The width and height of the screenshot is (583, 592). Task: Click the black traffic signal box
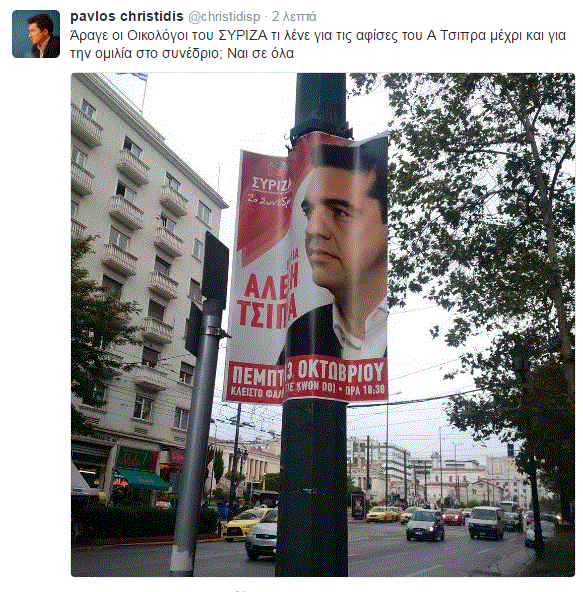pyautogui.click(x=215, y=265)
